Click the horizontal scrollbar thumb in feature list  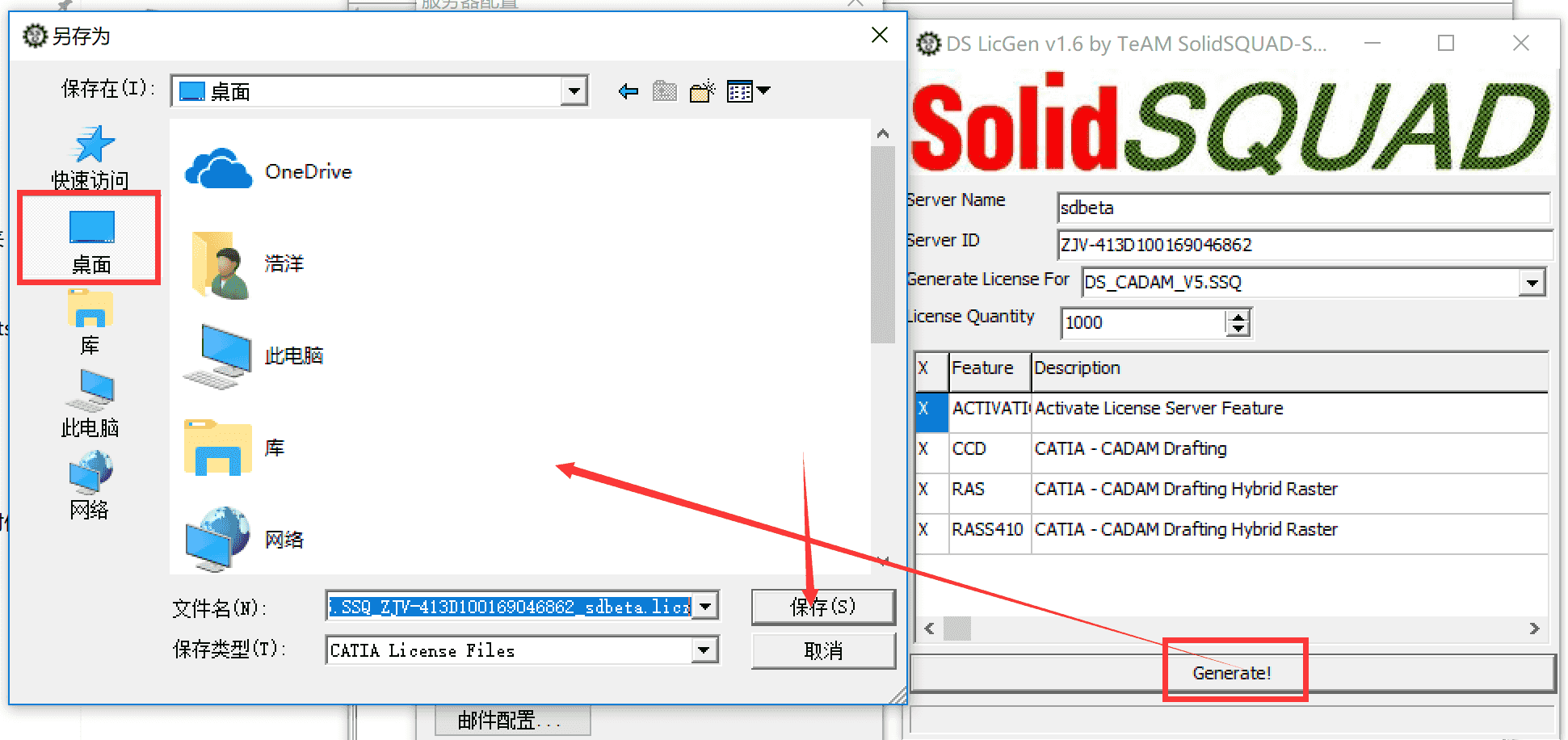click(x=957, y=629)
